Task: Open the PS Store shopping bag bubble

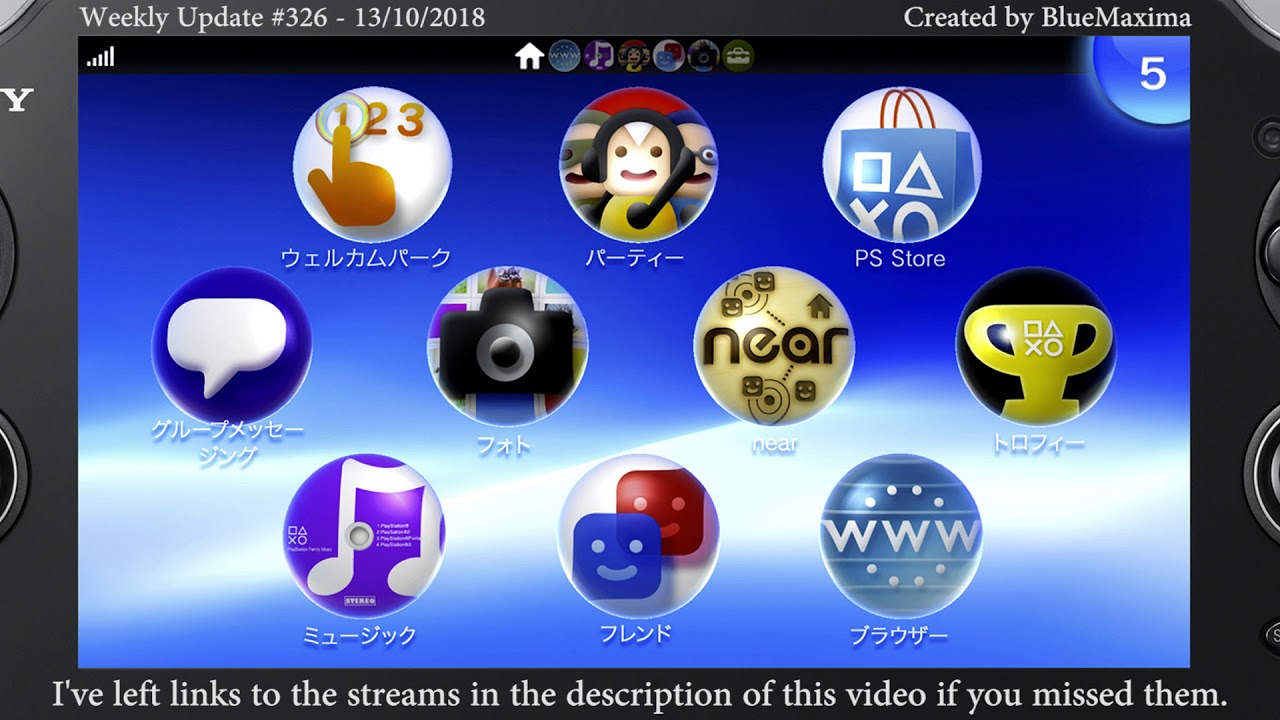Action: point(901,164)
